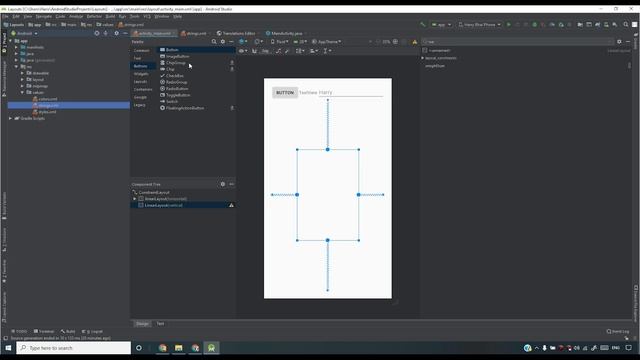Click the Windows taskbar search box

(74, 348)
